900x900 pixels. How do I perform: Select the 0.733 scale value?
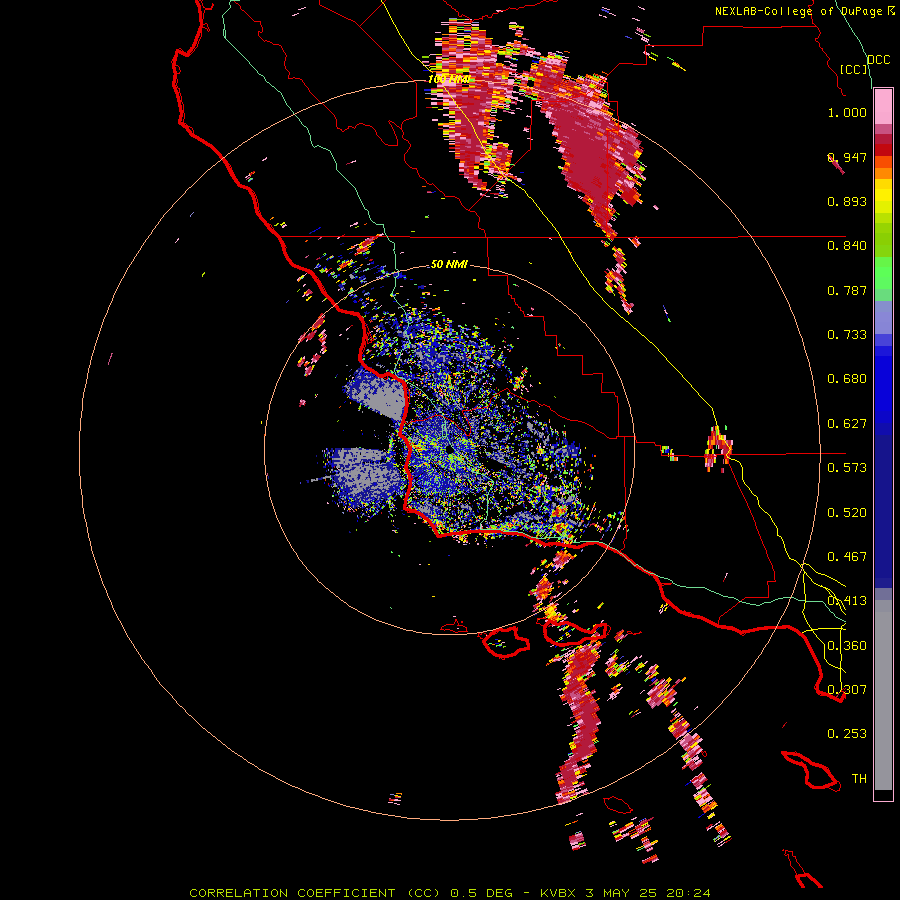pyautogui.click(x=847, y=335)
